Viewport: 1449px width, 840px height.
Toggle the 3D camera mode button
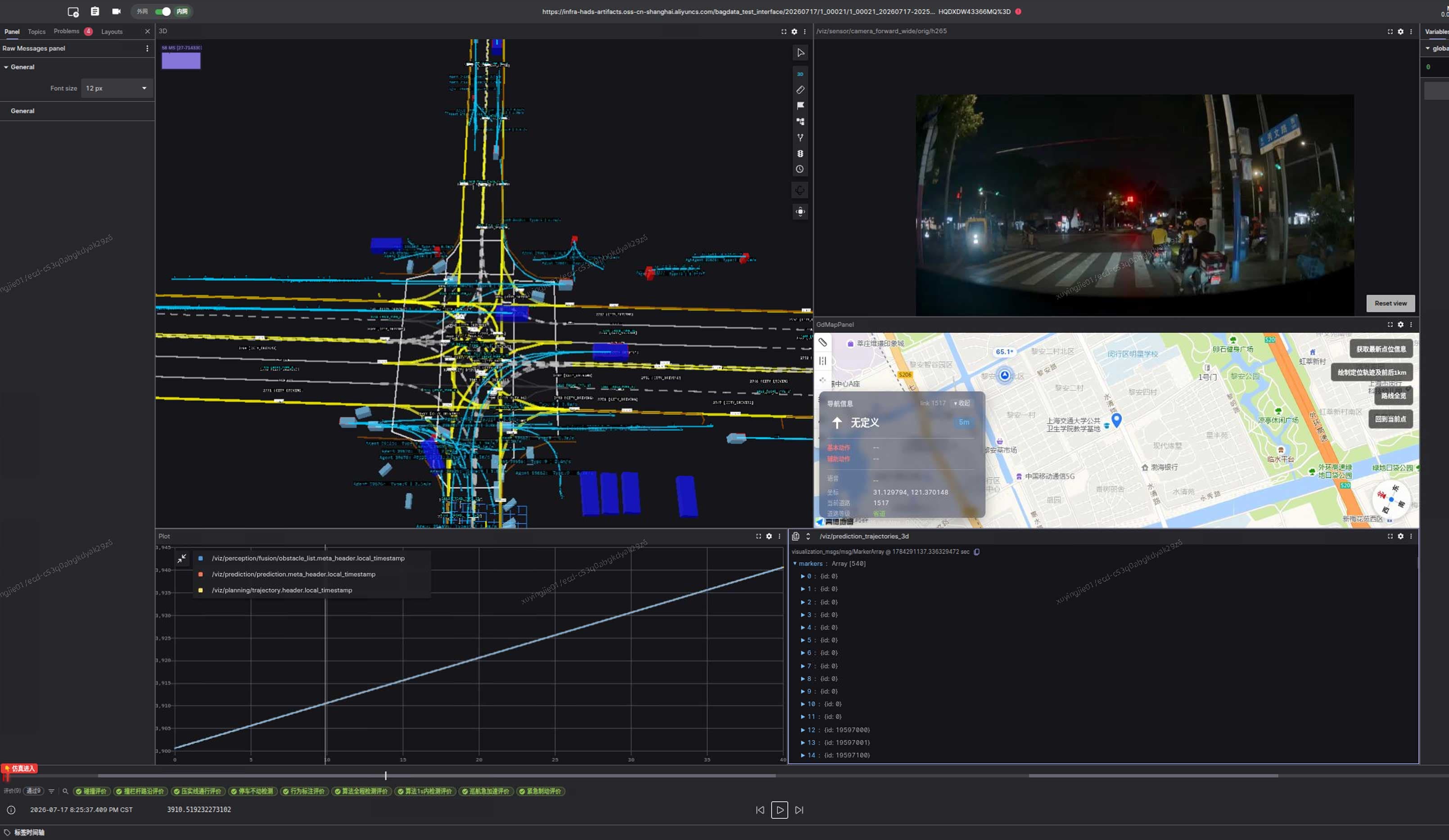point(800,74)
